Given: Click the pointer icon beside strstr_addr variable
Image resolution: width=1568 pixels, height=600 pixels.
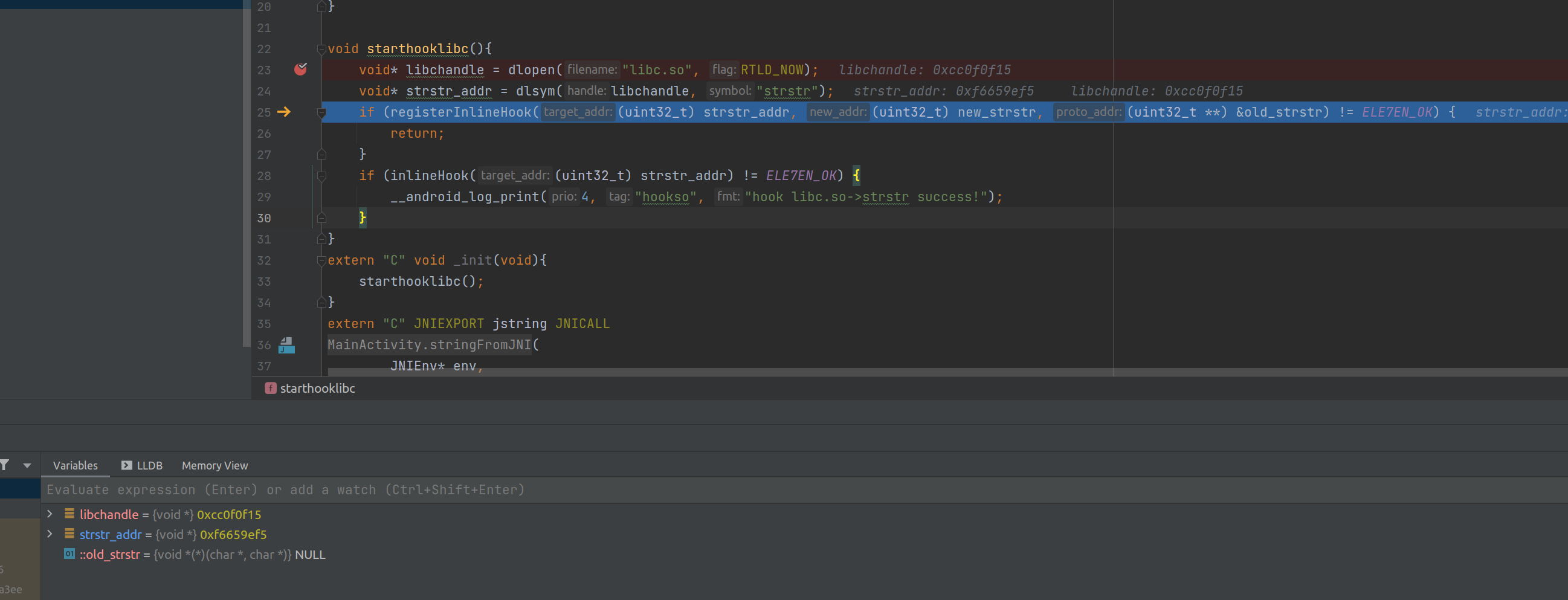Looking at the screenshot, I should [69, 534].
